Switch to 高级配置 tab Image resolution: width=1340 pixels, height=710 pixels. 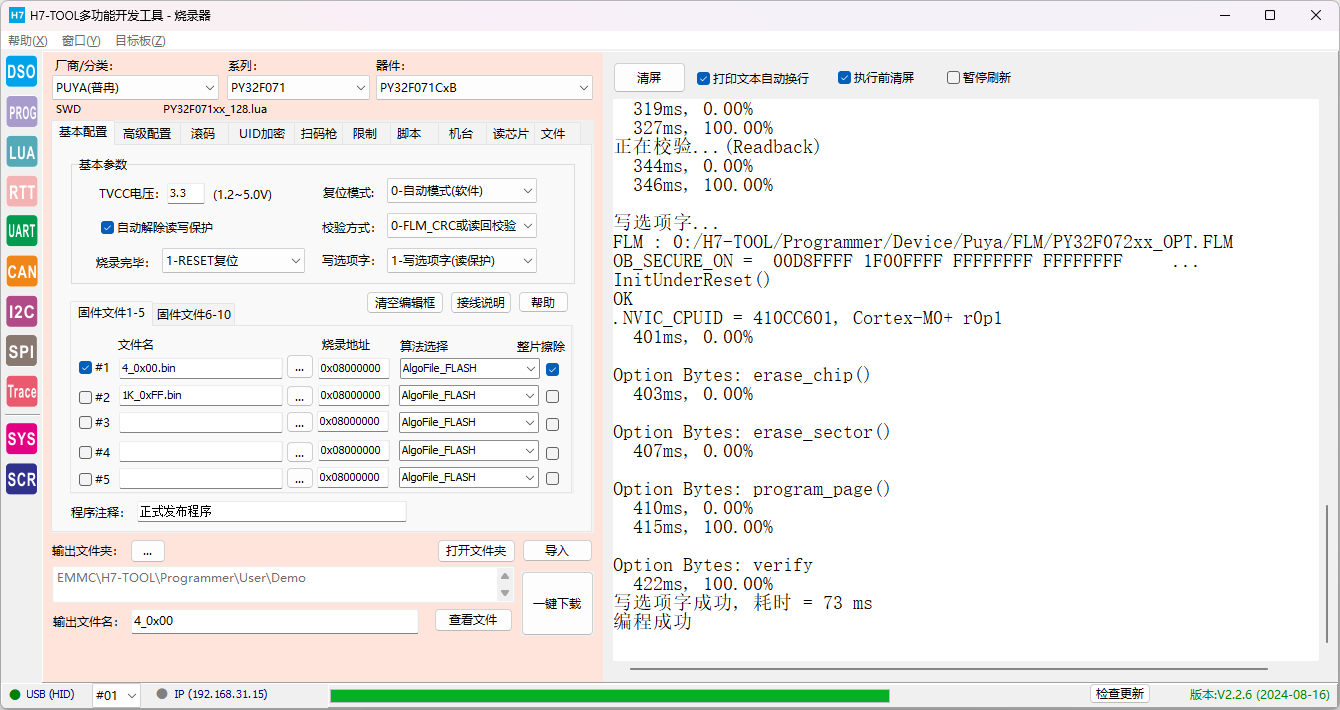point(147,133)
